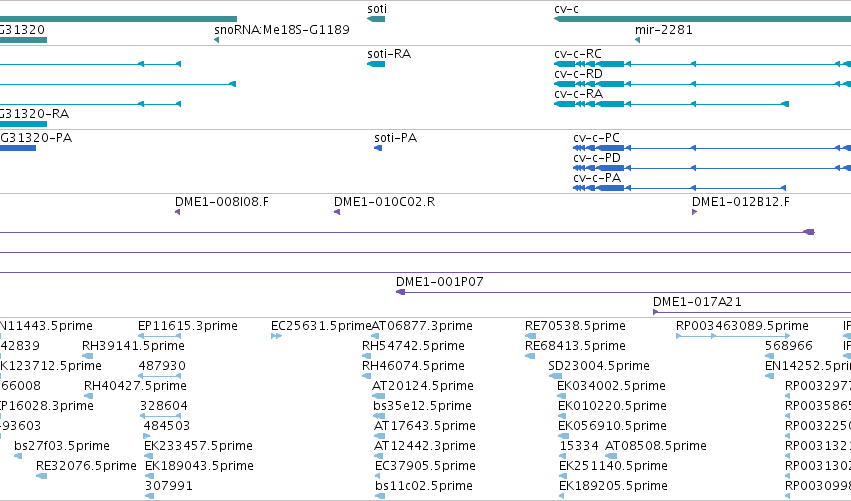Click the 'RH40427.5prime' EST label
The height and width of the screenshot is (501, 851).
(135, 386)
